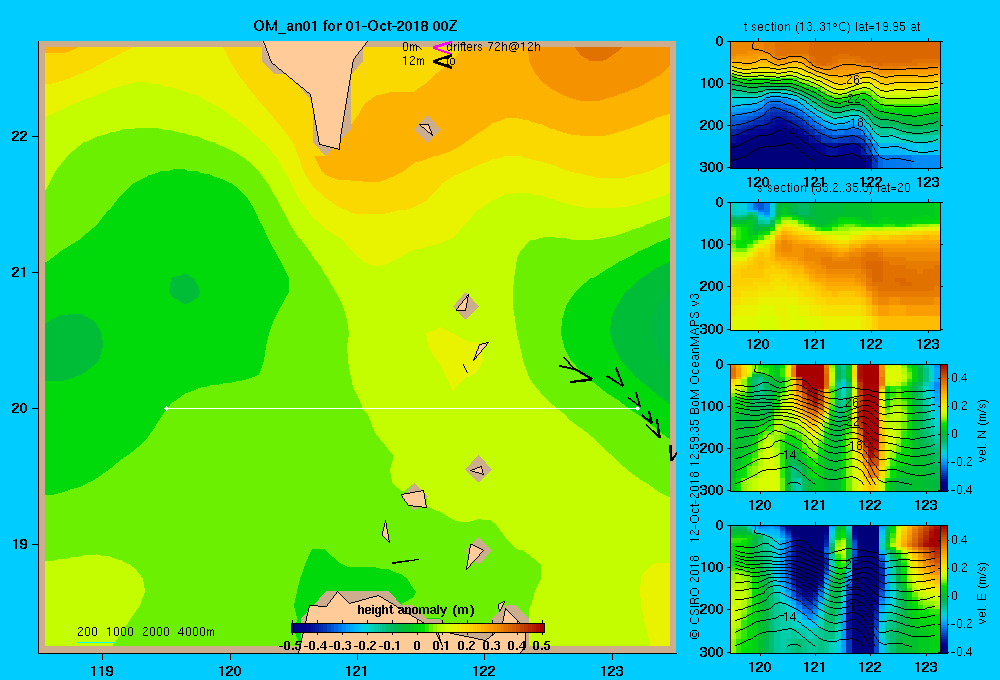Image resolution: width=1000 pixels, height=680 pixels.
Task: Click latitude label '22' on main map
Action: tap(20, 137)
